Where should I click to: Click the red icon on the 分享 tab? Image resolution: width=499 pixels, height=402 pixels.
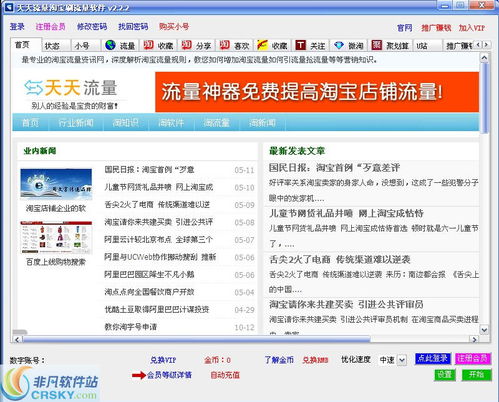[x=186, y=45]
